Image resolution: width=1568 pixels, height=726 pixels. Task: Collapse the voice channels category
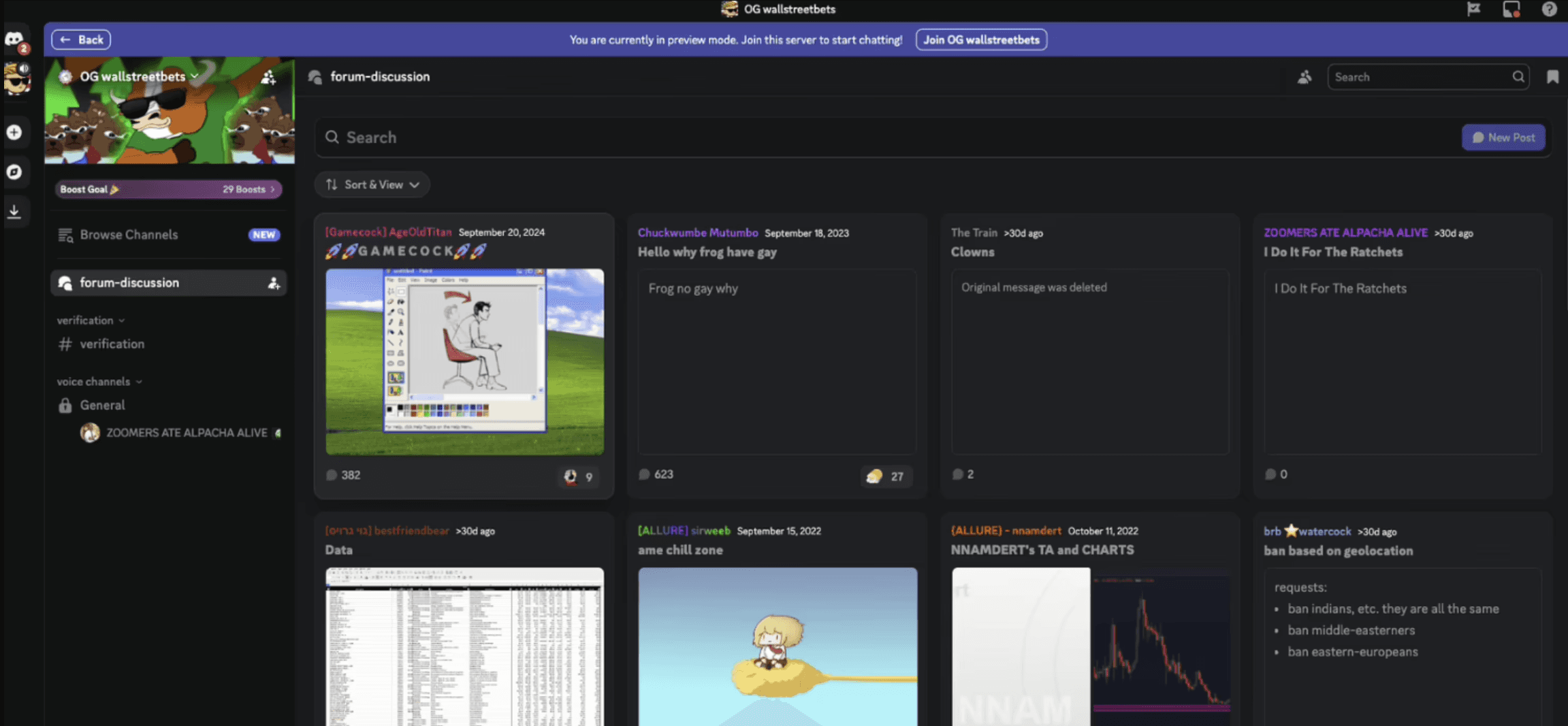click(x=99, y=381)
